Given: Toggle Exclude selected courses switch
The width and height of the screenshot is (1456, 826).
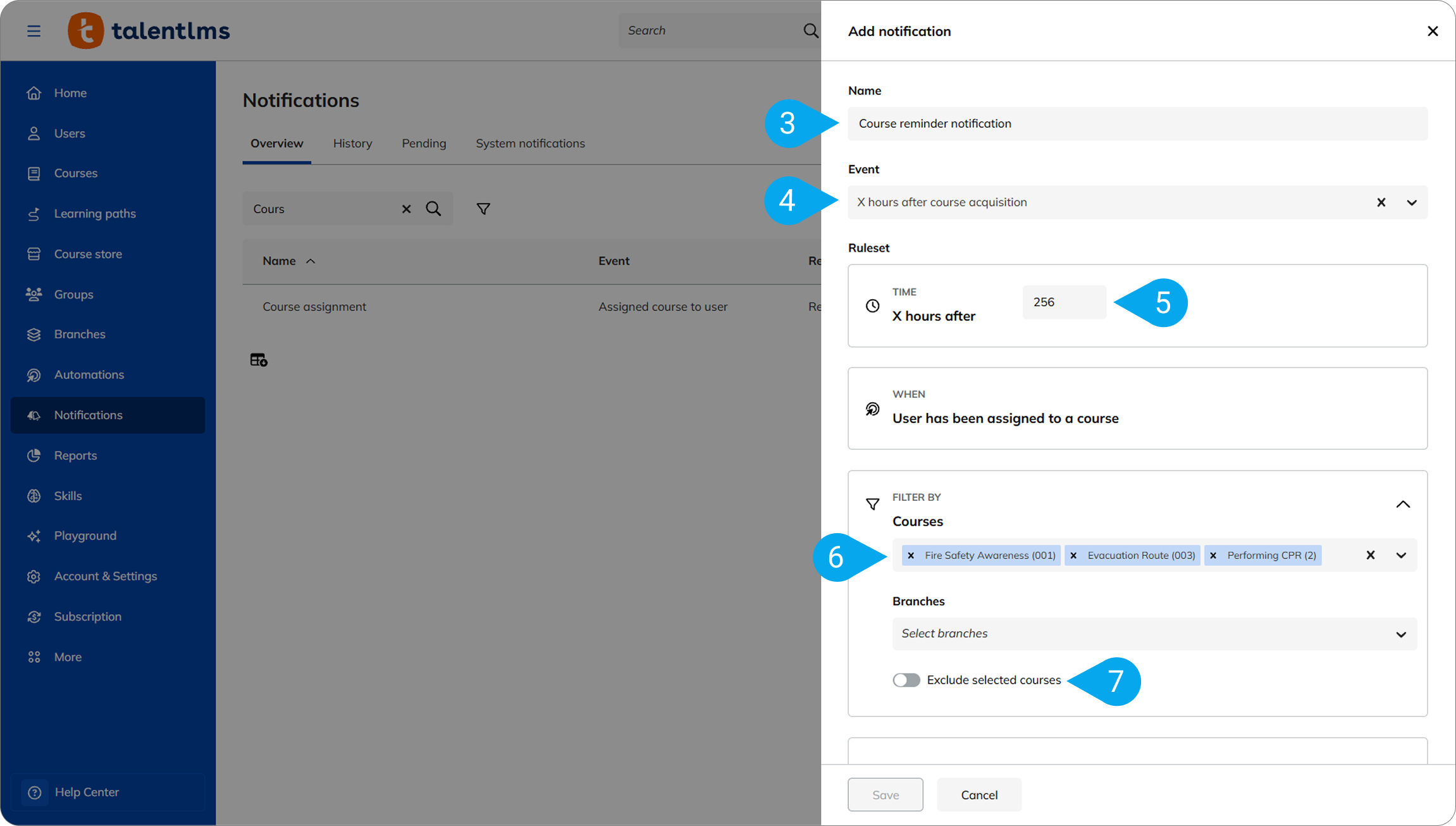Looking at the screenshot, I should (x=906, y=680).
